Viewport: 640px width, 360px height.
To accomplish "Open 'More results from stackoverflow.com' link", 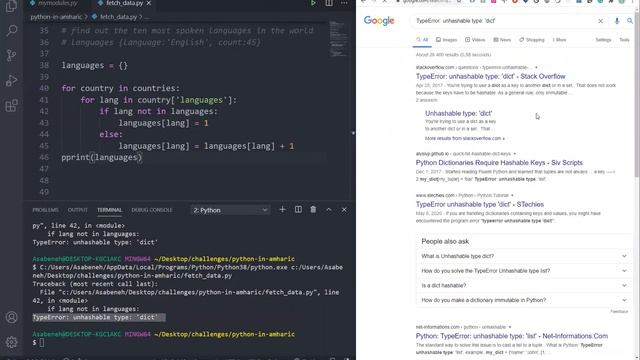I will click(464, 139).
